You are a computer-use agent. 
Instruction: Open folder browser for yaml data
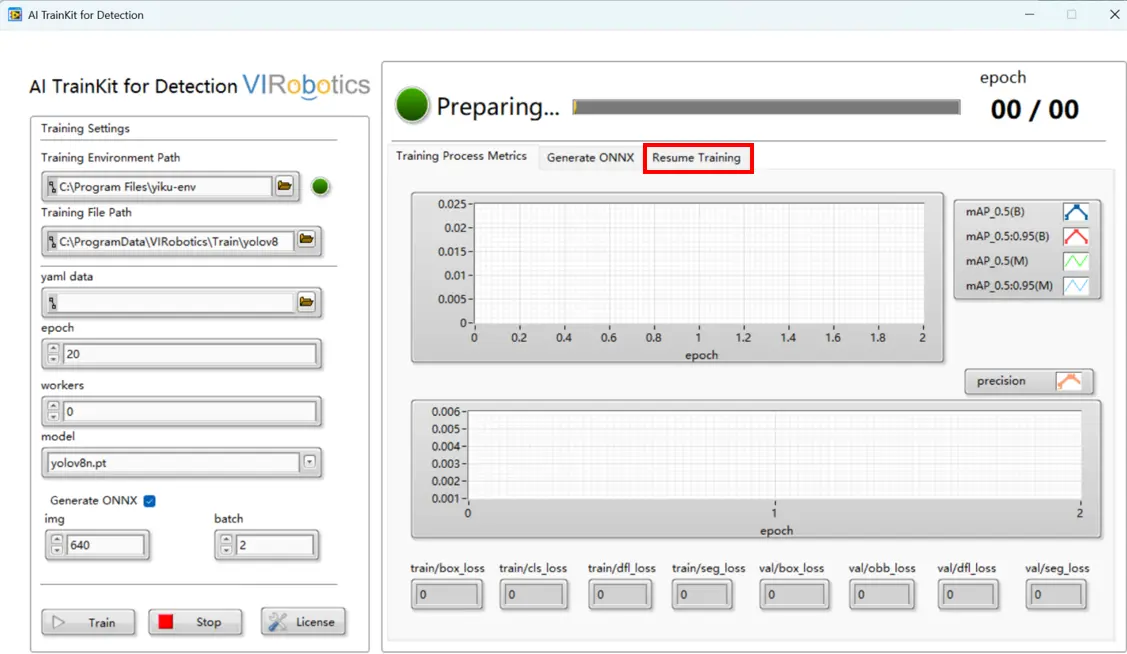point(306,302)
